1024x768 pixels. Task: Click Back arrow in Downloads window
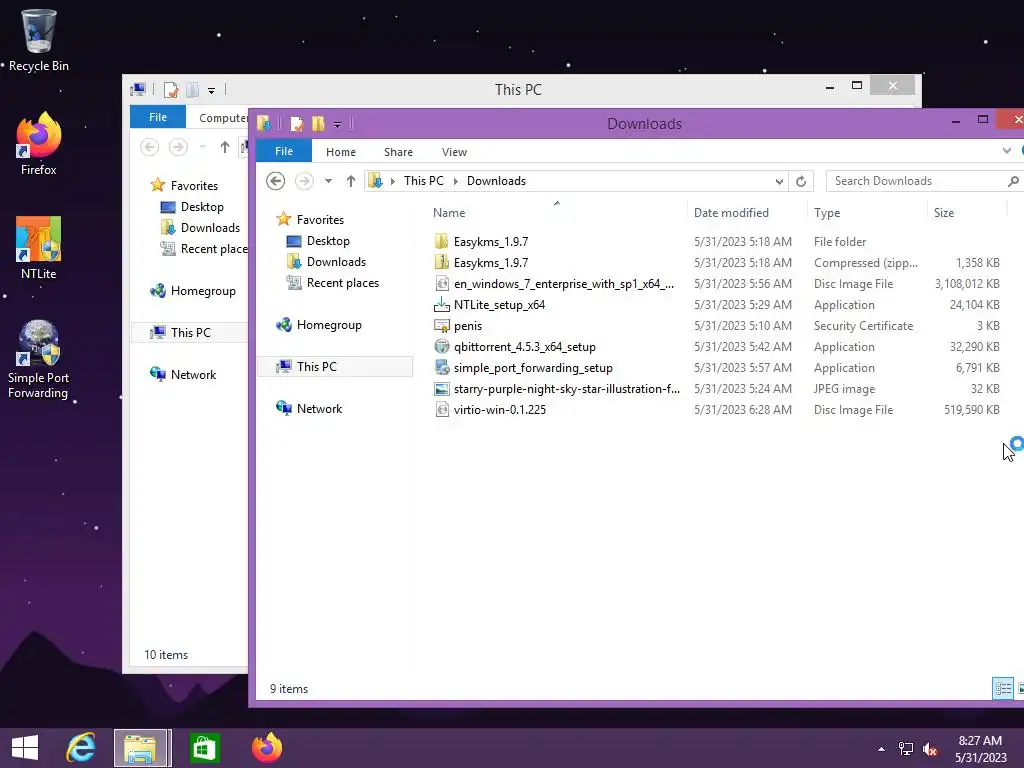276,181
